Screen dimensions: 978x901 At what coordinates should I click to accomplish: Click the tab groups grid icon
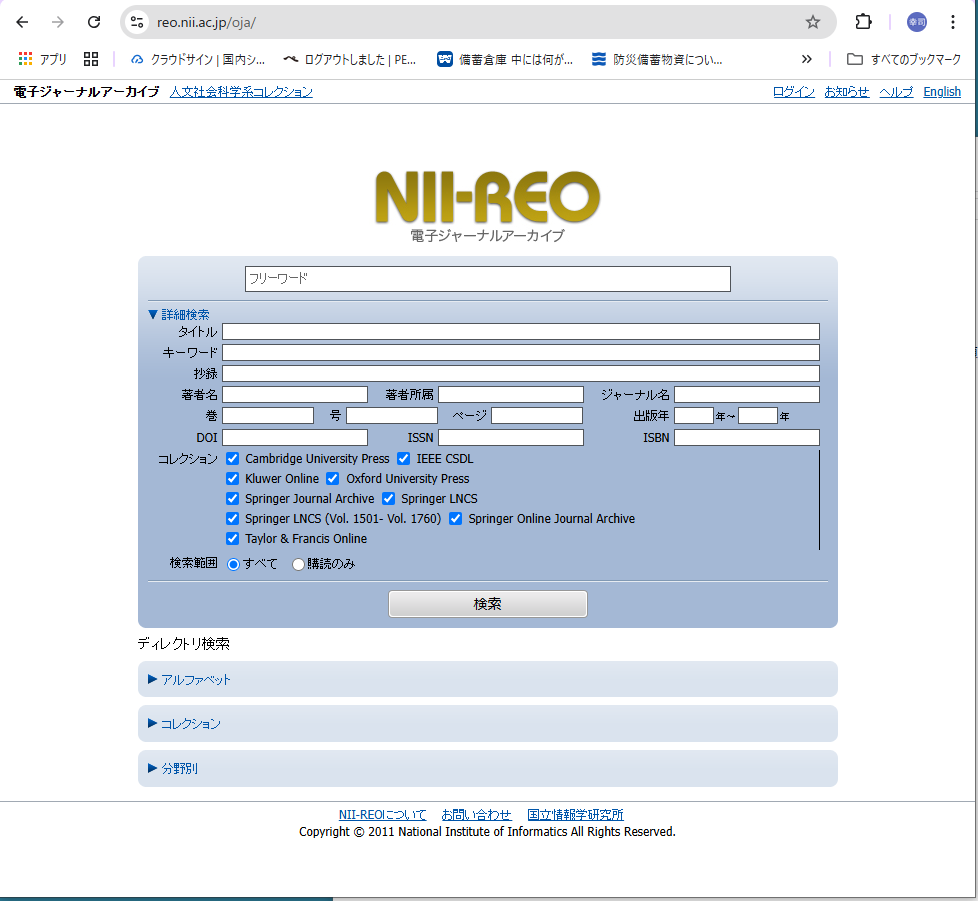(x=91, y=59)
